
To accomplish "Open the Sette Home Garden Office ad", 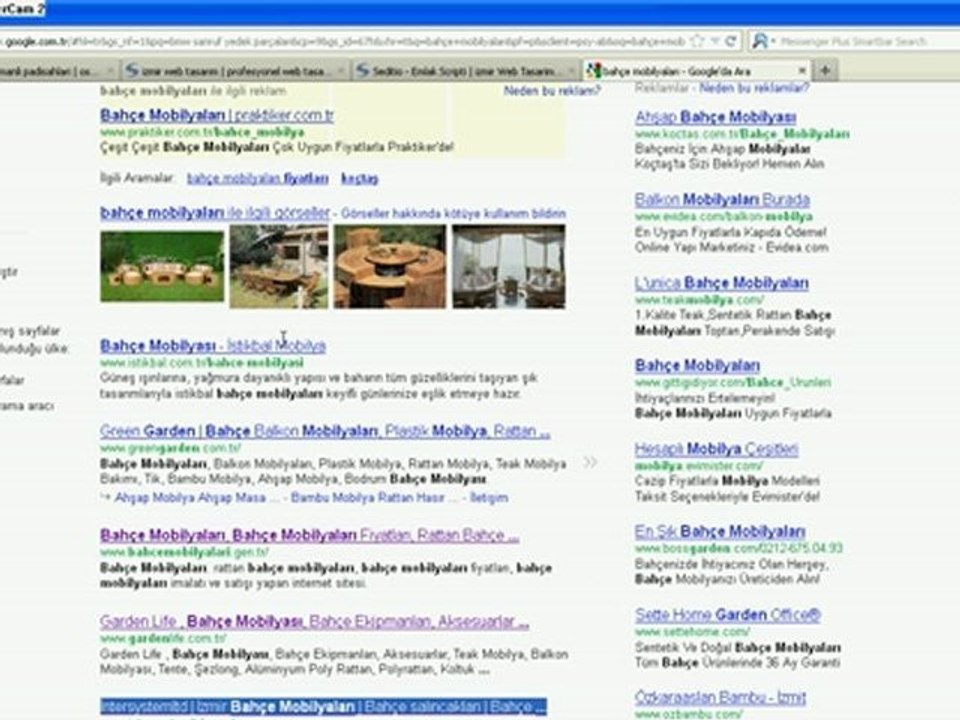I will pyautogui.click(x=727, y=615).
